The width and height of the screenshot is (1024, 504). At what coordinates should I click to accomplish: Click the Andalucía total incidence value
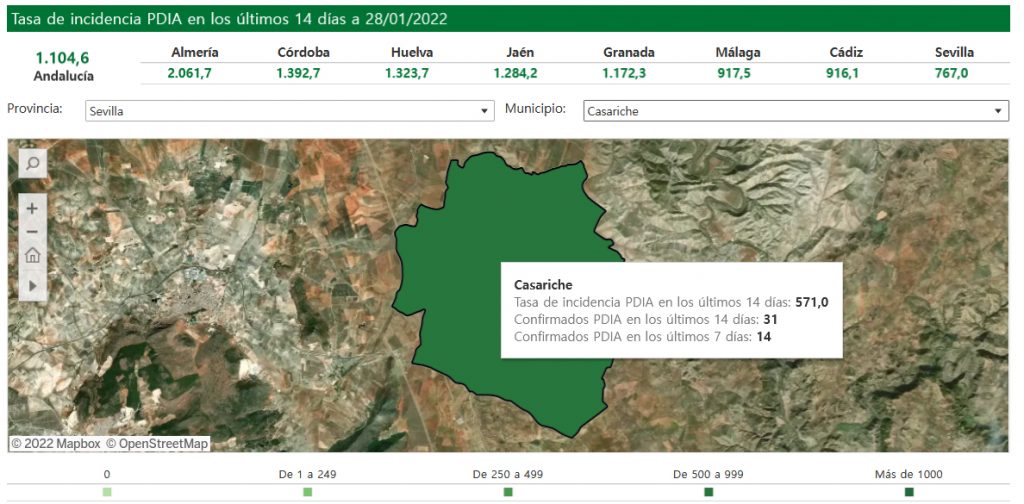(64, 58)
